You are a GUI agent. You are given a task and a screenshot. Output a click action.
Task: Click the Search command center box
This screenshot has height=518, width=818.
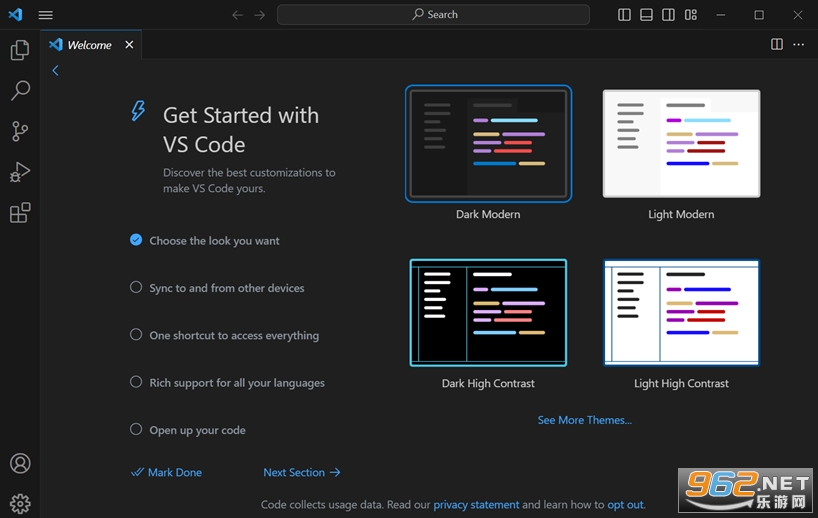(434, 15)
